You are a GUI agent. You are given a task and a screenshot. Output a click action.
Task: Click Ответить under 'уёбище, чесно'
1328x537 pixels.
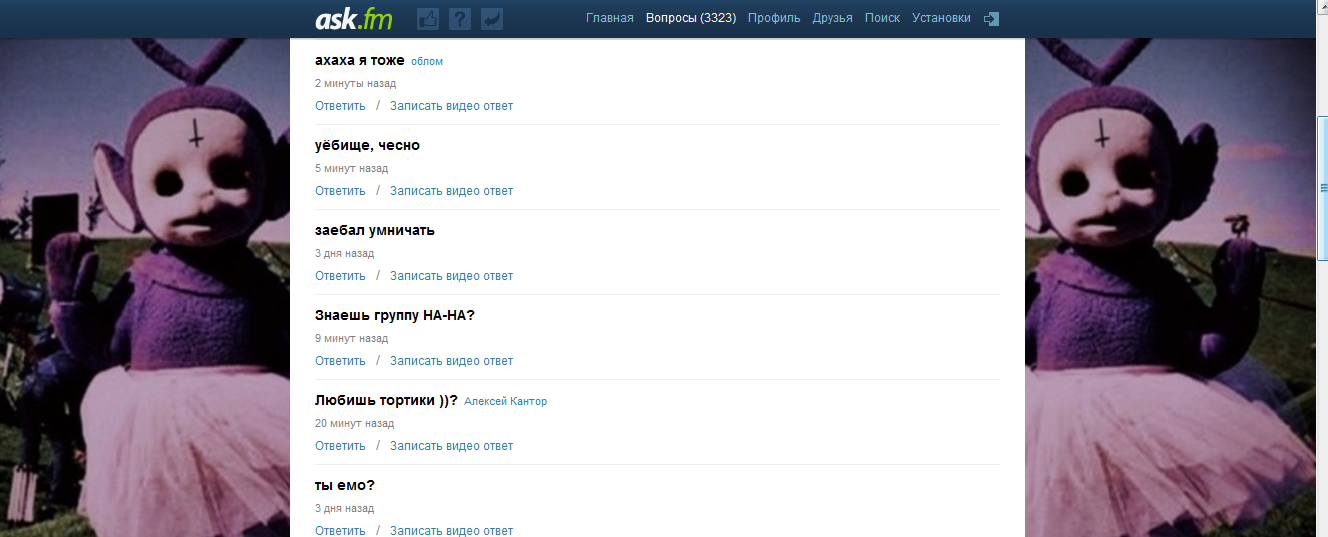tap(340, 191)
